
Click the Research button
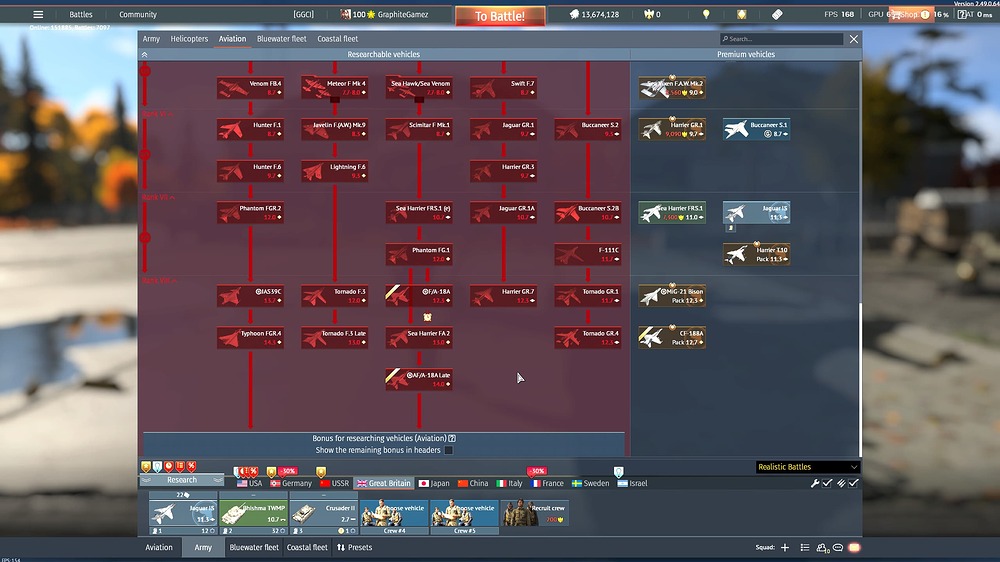click(182, 480)
